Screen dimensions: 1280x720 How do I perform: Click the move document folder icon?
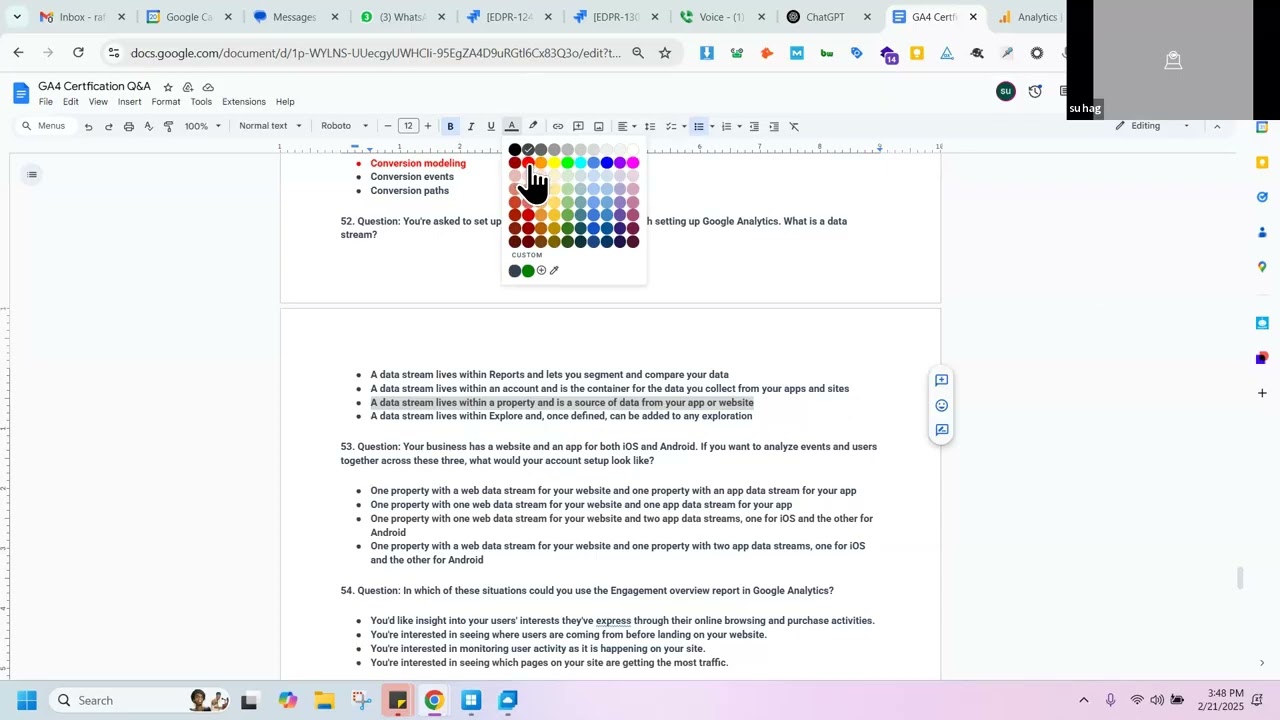pos(188,87)
